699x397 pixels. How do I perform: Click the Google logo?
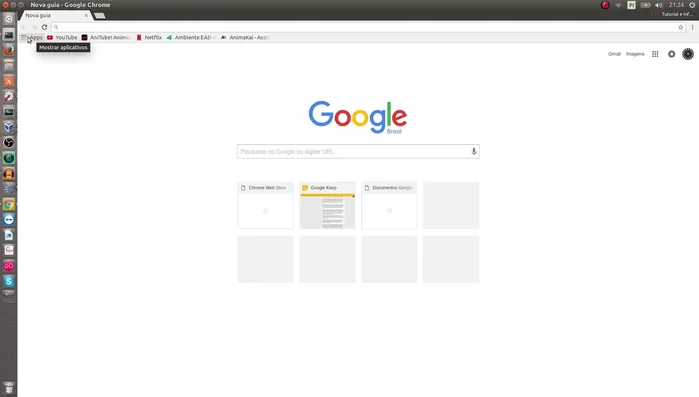[x=358, y=117]
